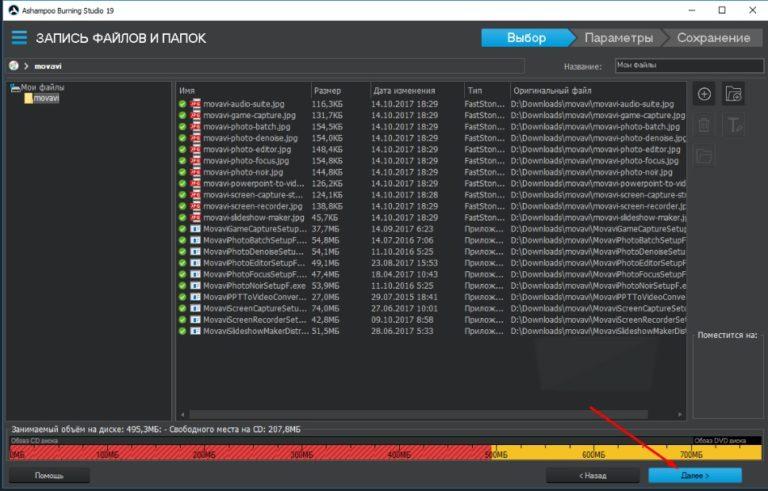Viewport: 768px width, 491px height.
Task: Switch to the Параметры step tab
Action: (618, 38)
